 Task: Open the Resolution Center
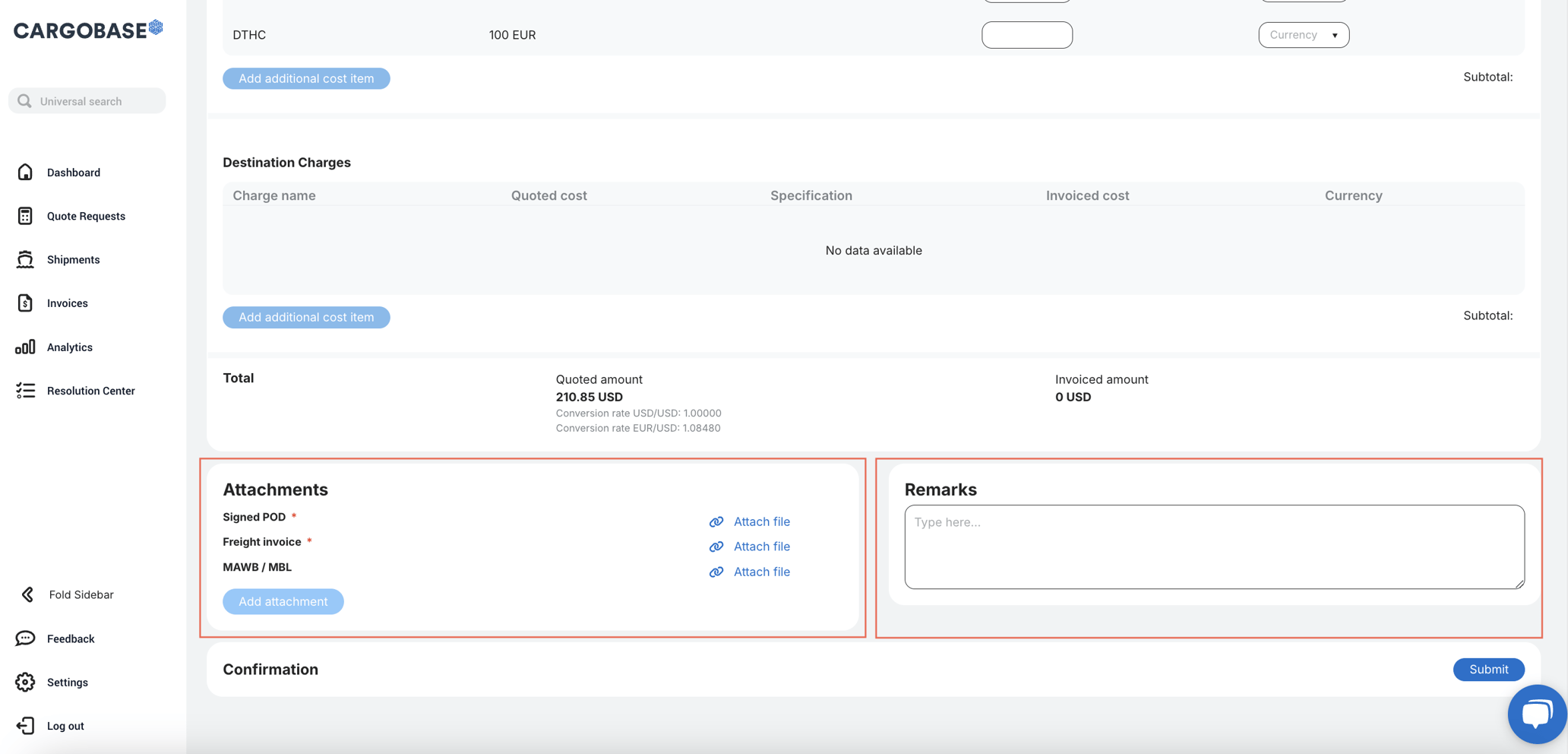click(x=90, y=390)
